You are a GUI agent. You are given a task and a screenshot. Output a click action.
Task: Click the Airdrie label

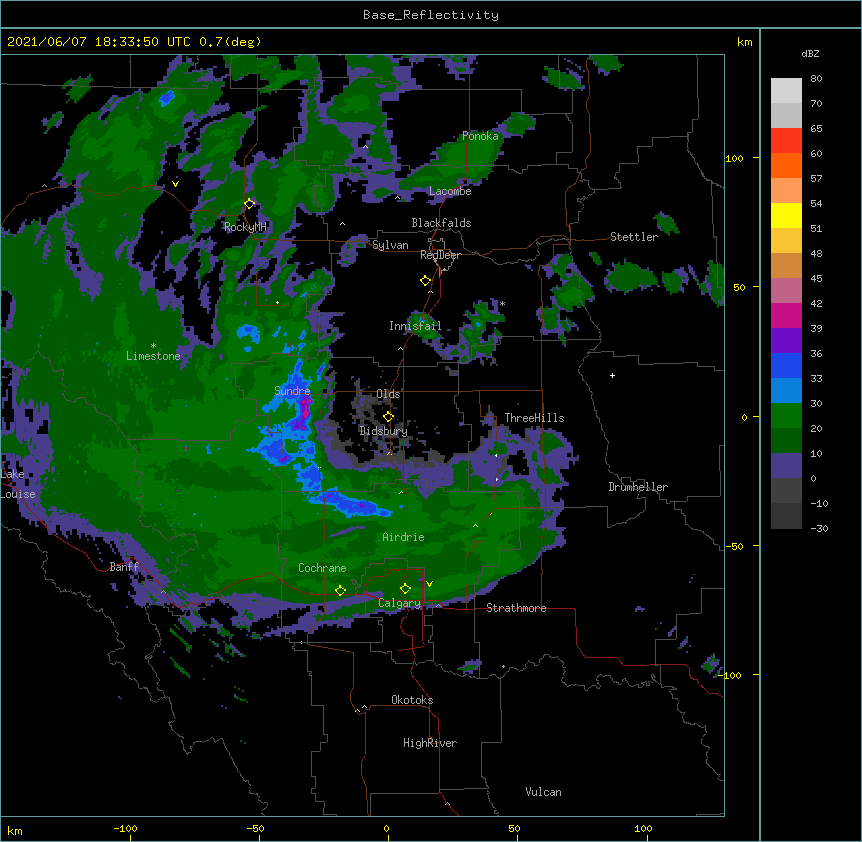403,537
